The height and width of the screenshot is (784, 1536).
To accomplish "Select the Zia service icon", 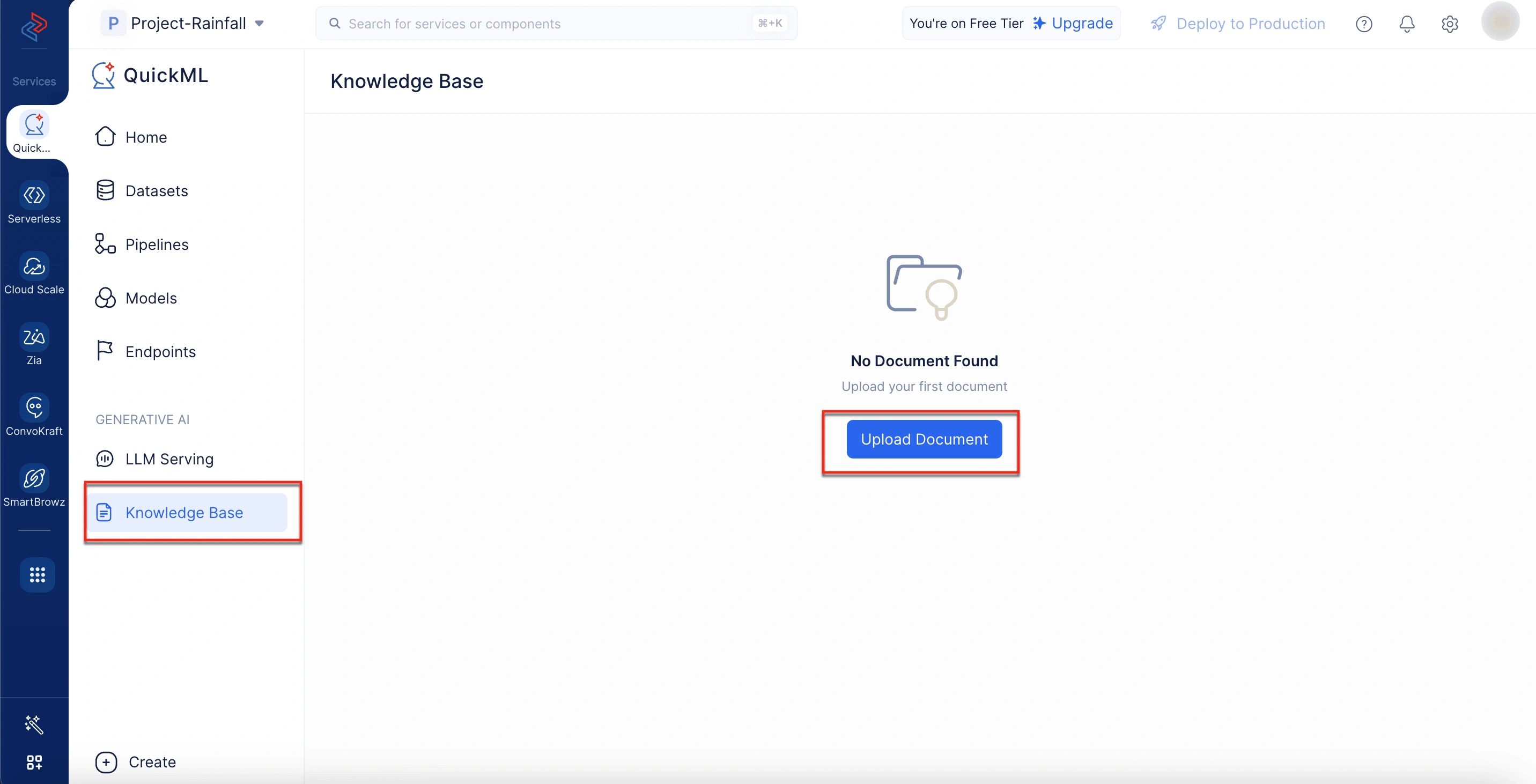I will pos(34,337).
